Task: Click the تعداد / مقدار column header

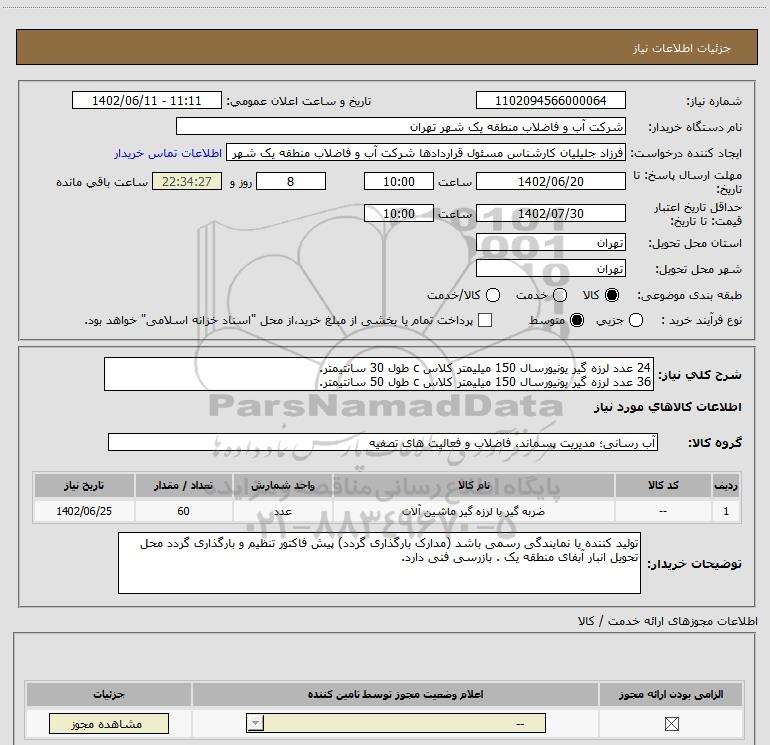Action: tap(183, 485)
